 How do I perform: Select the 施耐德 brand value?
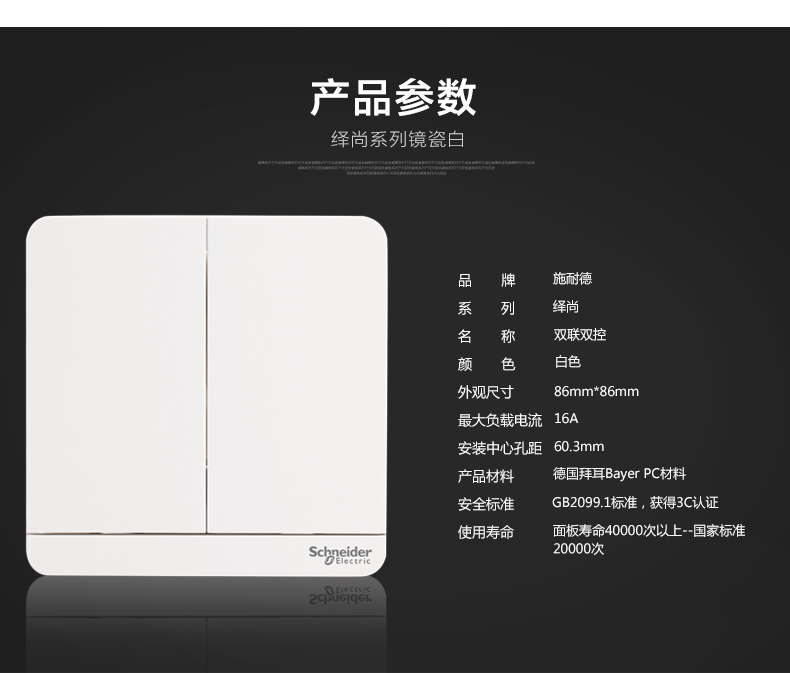click(572, 279)
